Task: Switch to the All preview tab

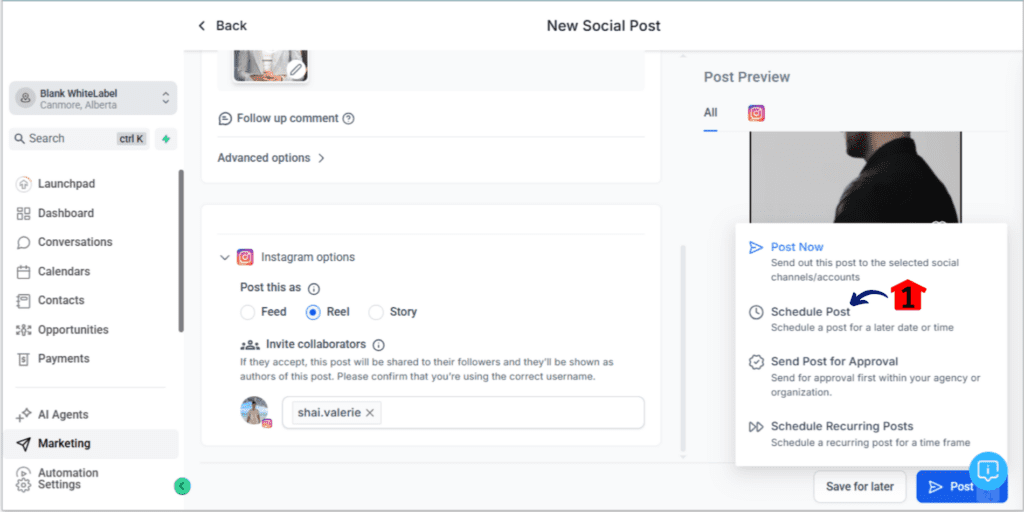Action: [711, 113]
